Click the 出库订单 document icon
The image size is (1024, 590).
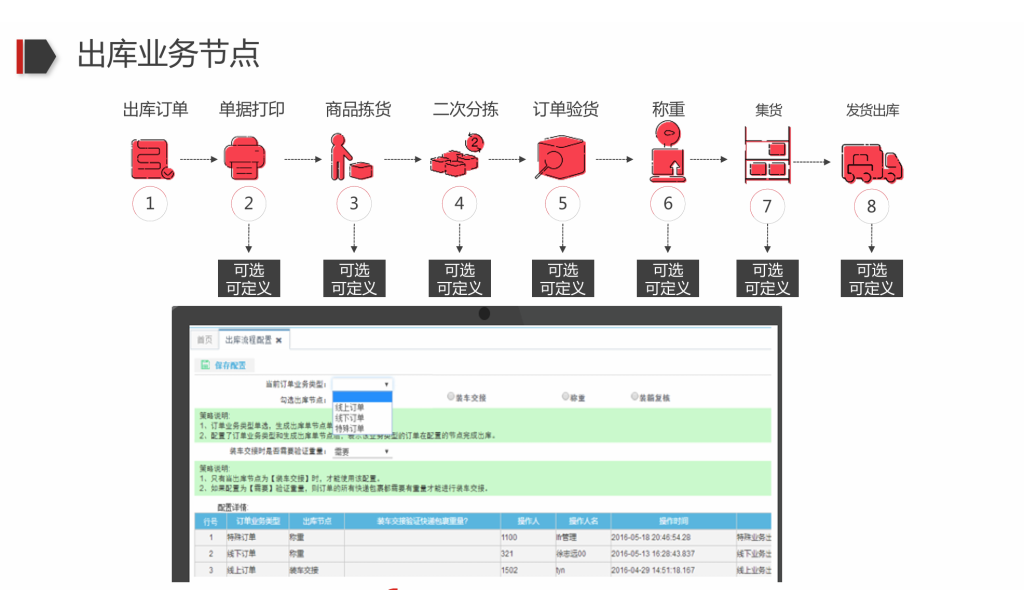pos(150,159)
